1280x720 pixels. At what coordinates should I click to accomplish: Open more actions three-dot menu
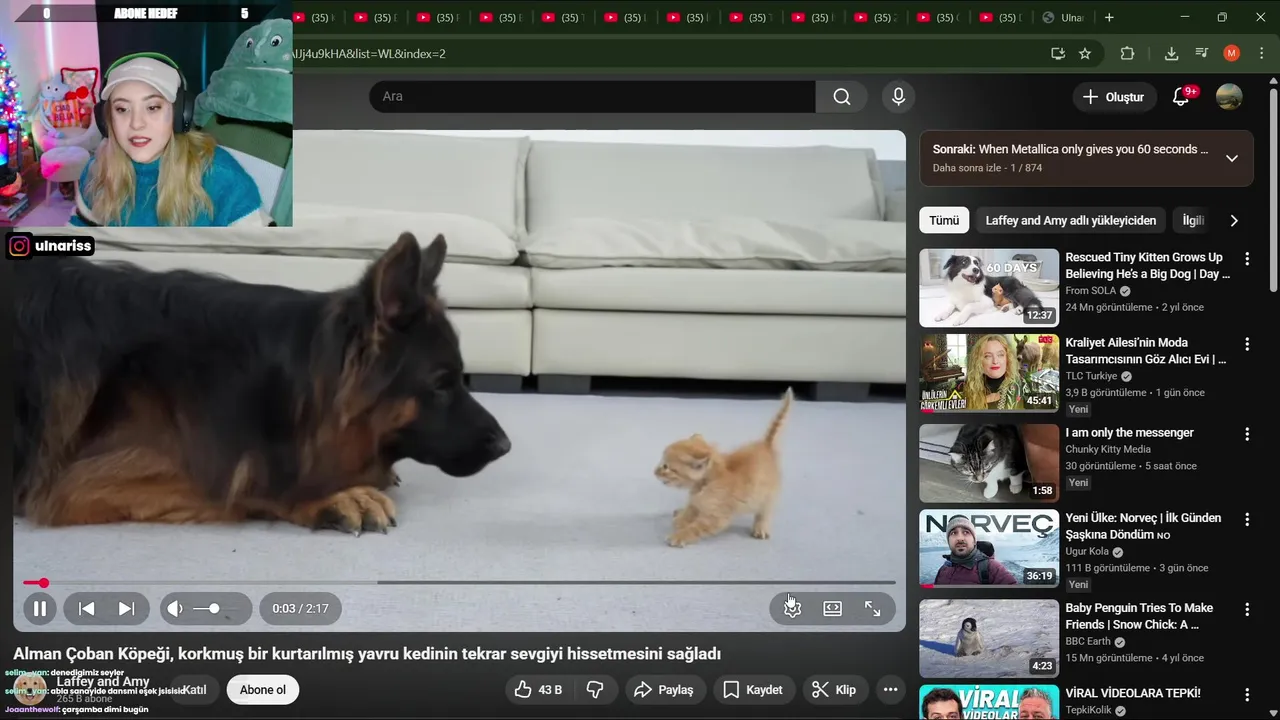[890, 690]
